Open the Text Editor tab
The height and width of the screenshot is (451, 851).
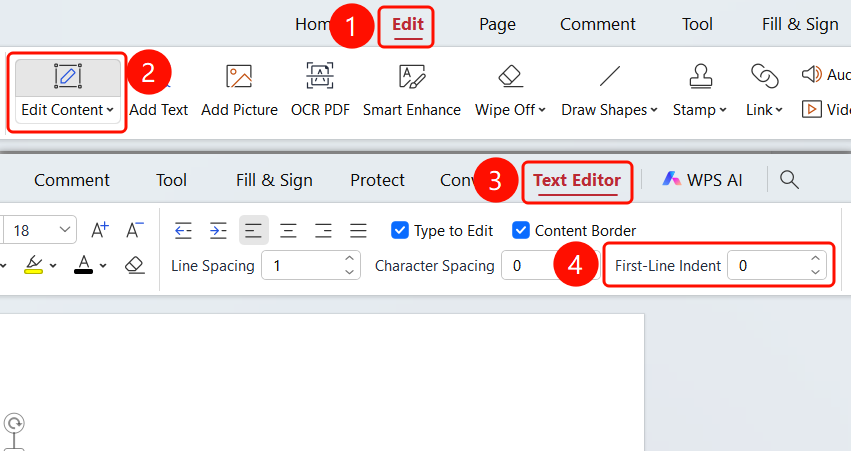(577, 180)
